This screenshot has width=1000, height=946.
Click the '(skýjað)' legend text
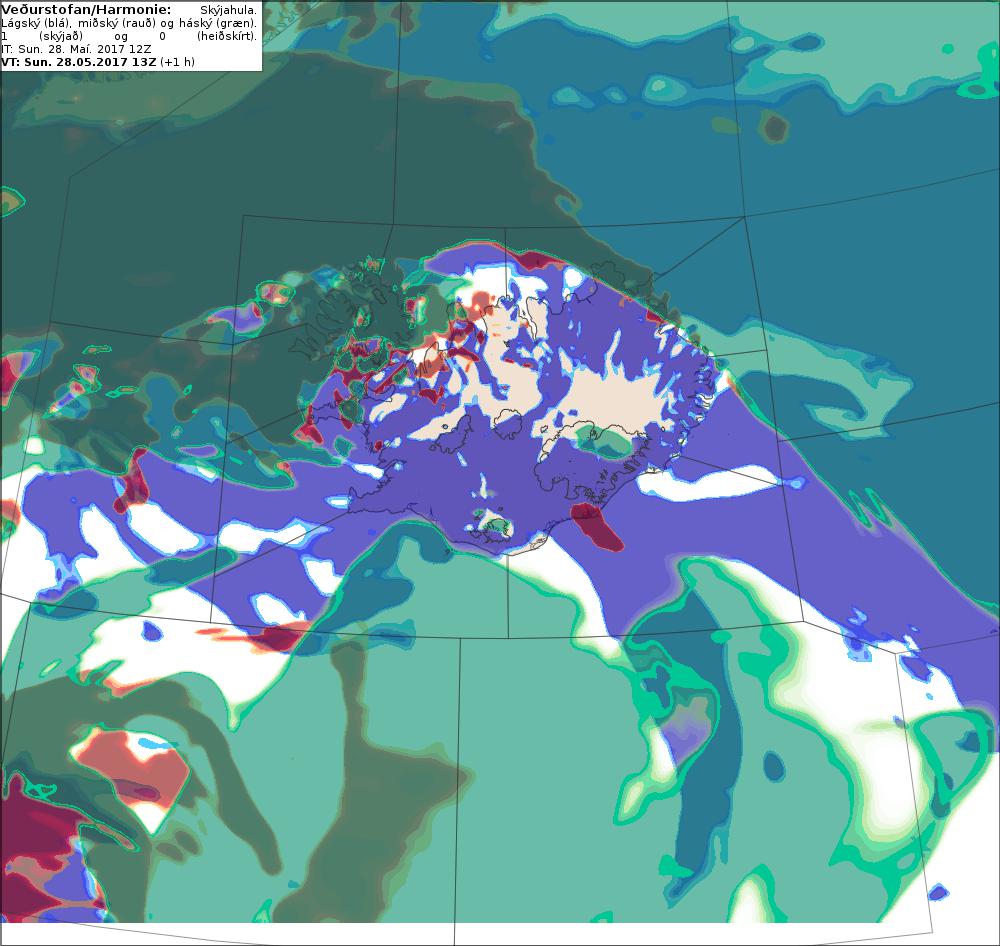[x=61, y=36]
